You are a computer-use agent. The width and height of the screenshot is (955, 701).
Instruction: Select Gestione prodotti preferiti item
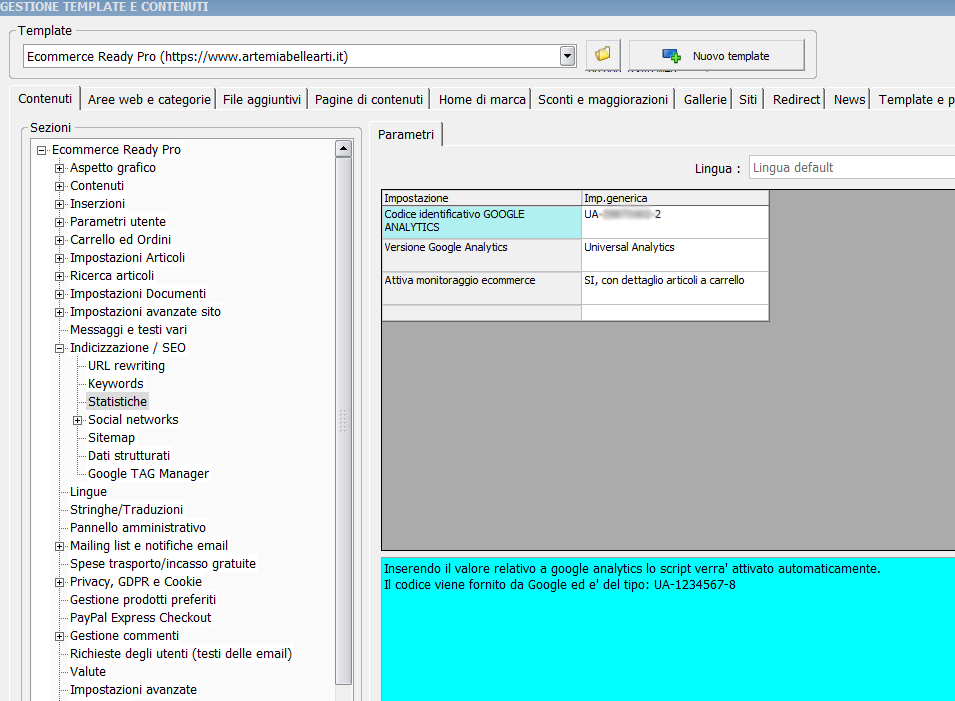143,599
